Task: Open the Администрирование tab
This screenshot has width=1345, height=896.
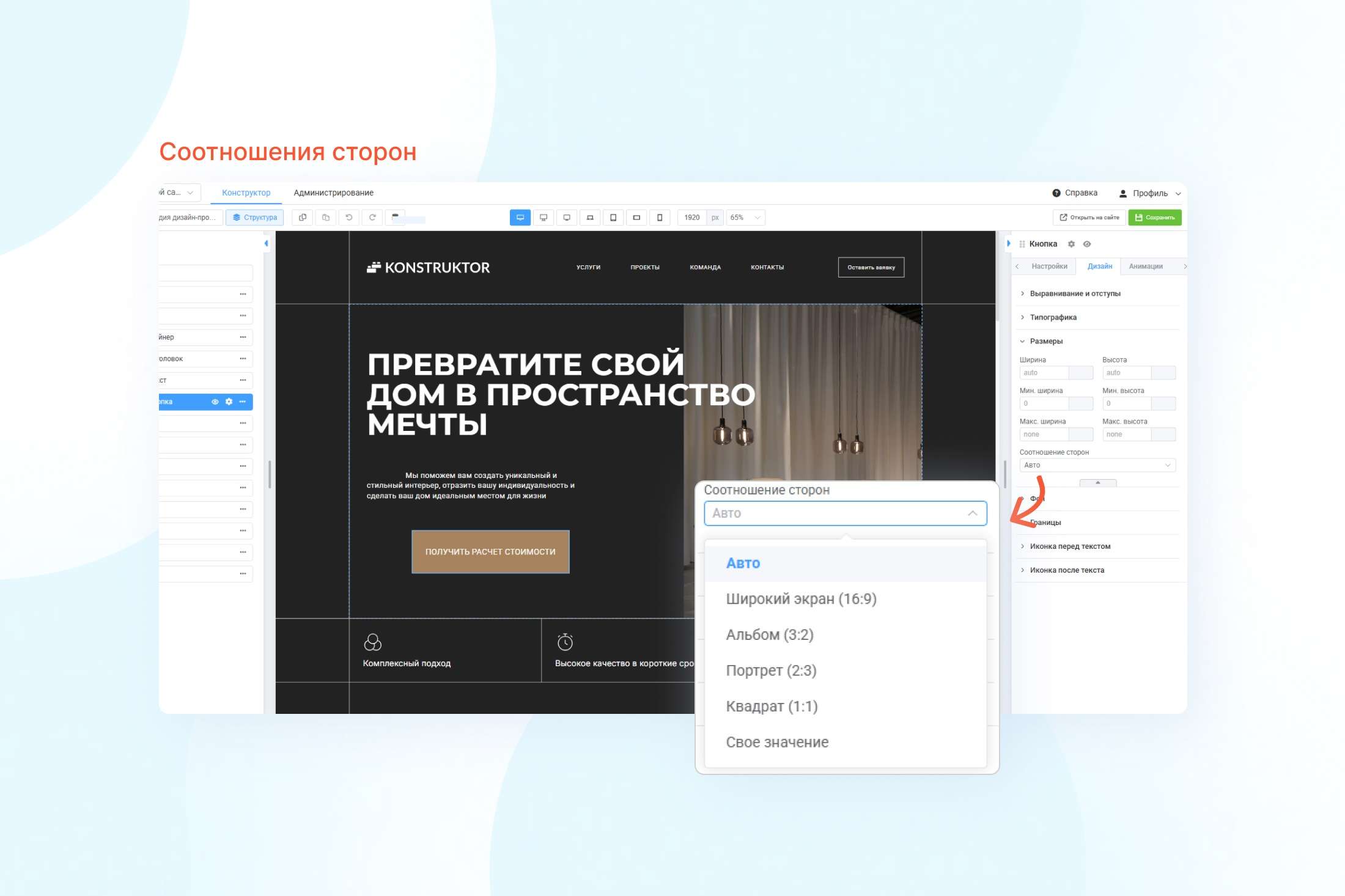Action: 333,193
